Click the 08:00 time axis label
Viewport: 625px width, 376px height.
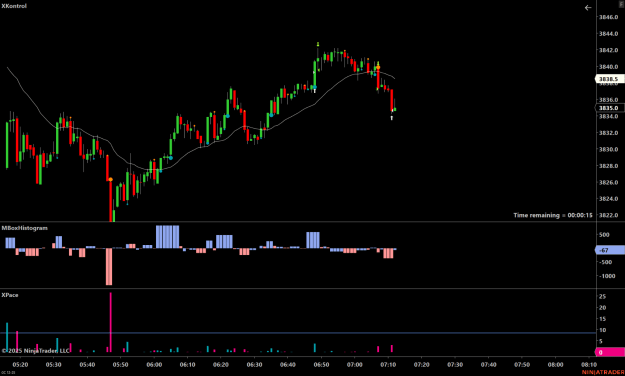click(x=555, y=365)
